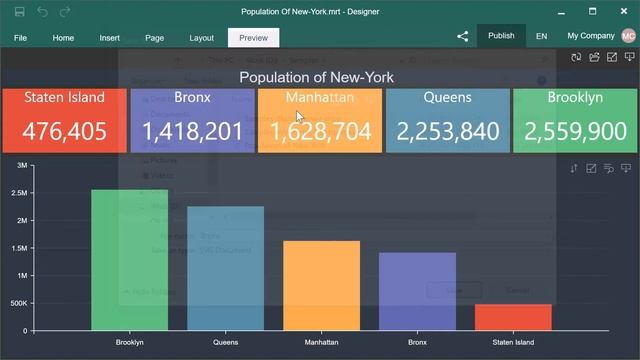Screen dimensions: 640x360
Task: Click the '2M' y-axis label
Action: [x=22, y=221]
